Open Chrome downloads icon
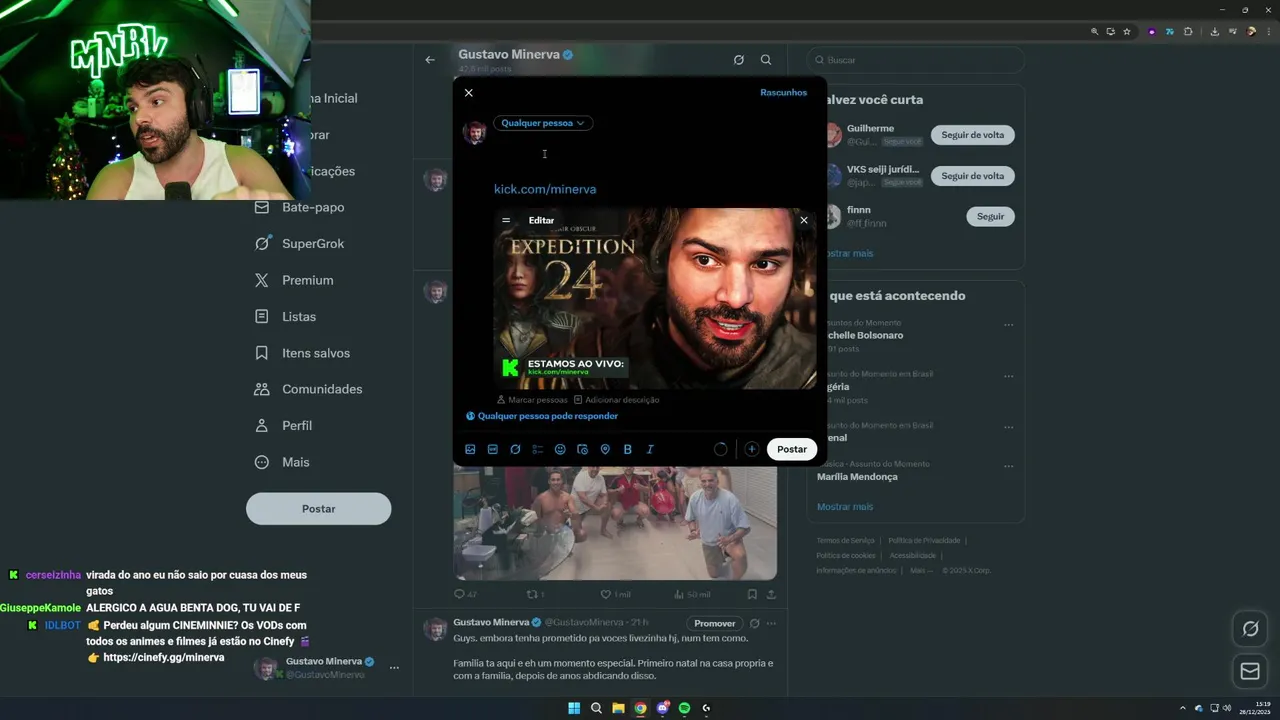Viewport: 1280px width, 720px height. [1214, 32]
